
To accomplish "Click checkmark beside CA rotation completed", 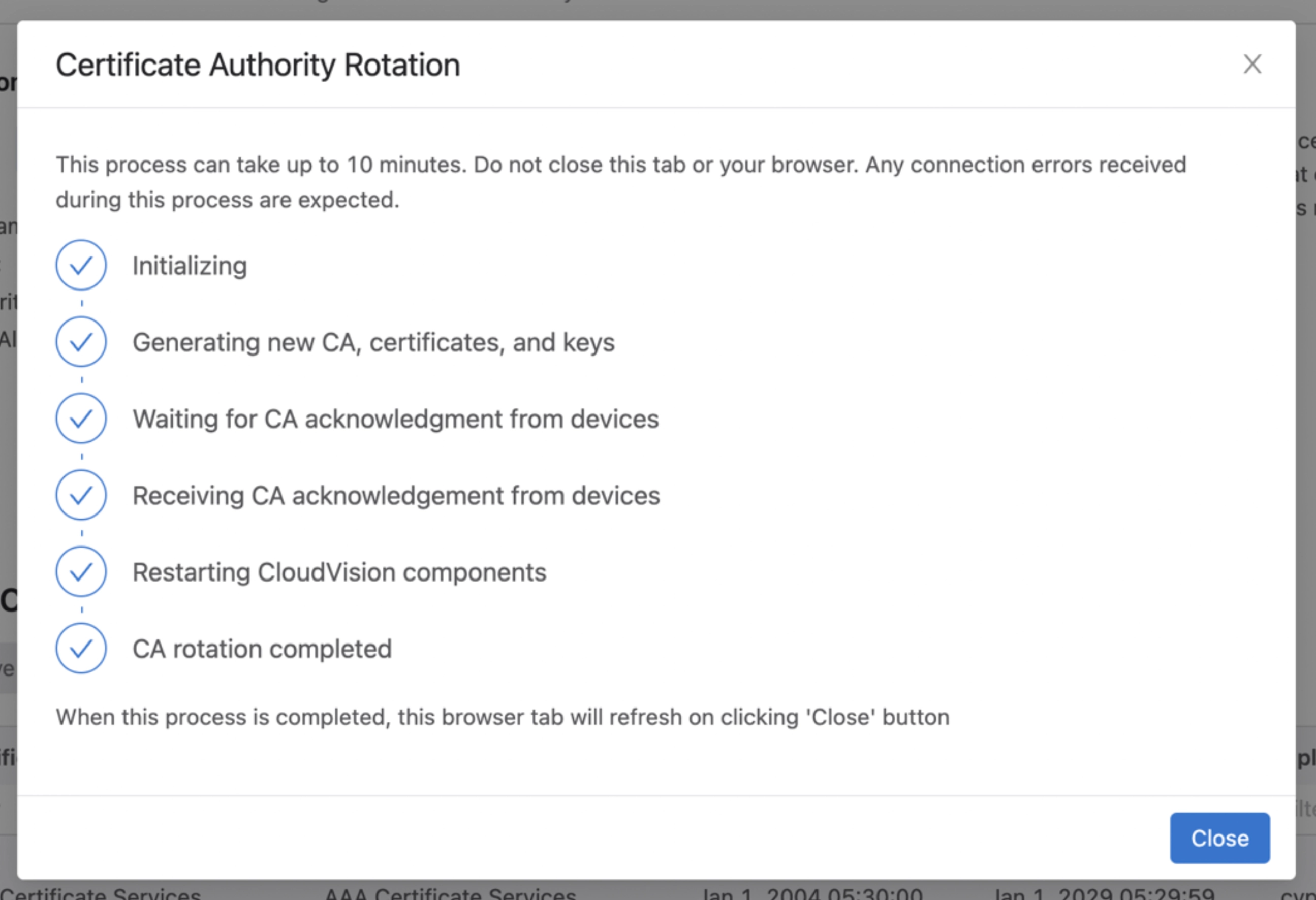I will coord(81,648).
